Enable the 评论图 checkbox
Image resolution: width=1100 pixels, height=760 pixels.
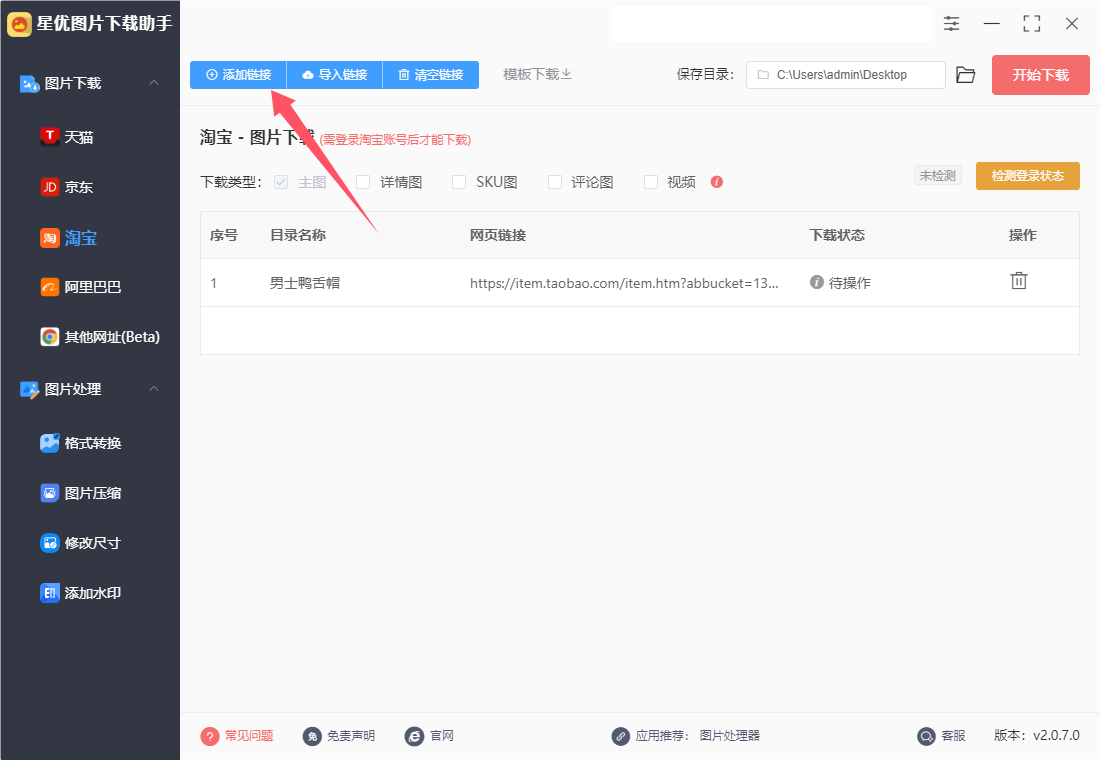[555, 182]
